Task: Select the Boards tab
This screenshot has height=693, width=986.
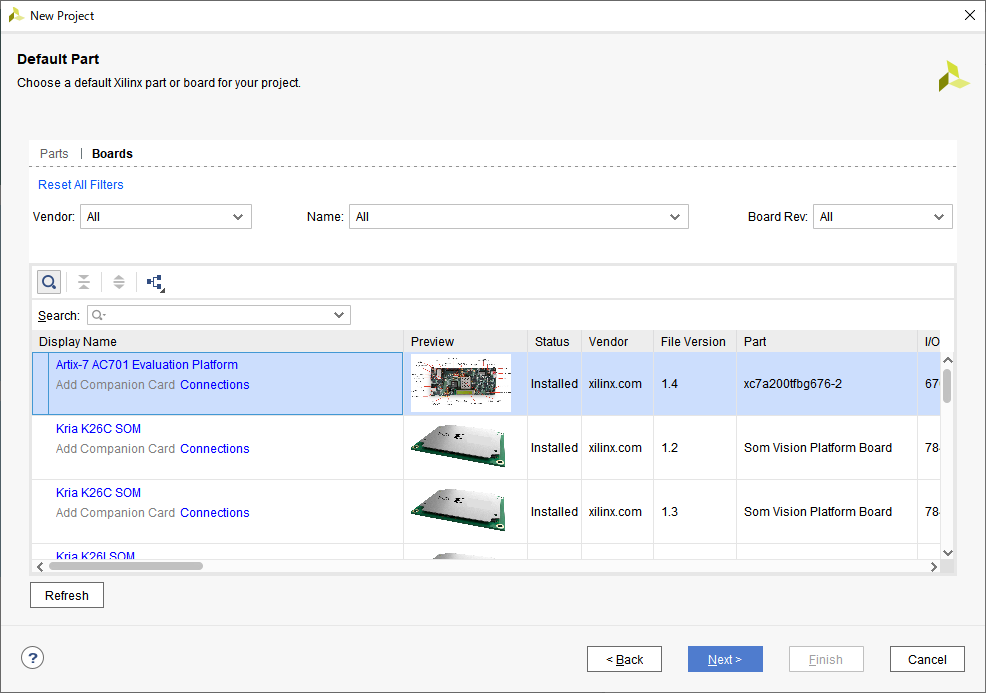Action: (113, 153)
